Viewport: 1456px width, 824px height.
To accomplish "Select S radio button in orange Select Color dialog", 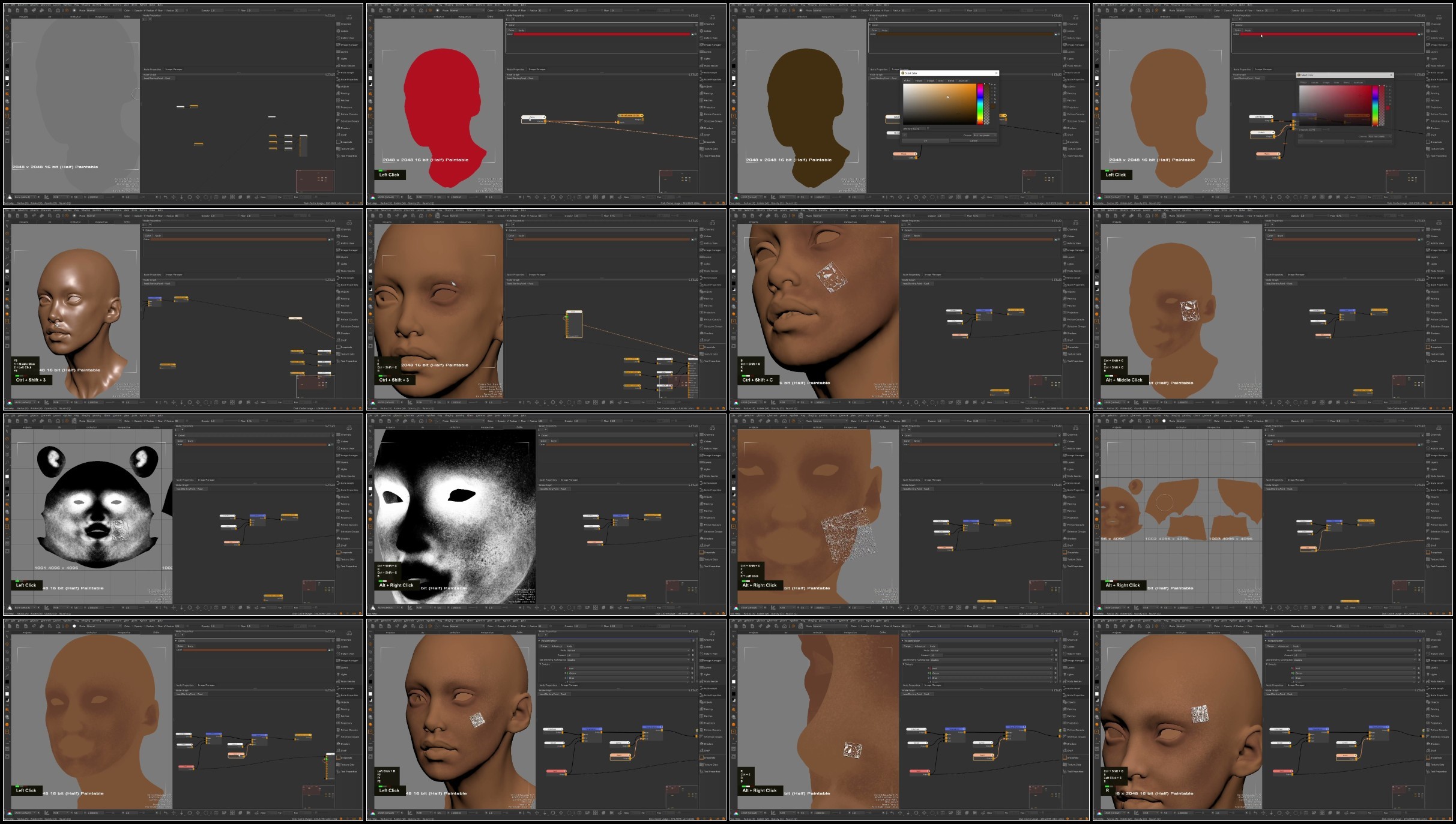I will click(x=992, y=88).
